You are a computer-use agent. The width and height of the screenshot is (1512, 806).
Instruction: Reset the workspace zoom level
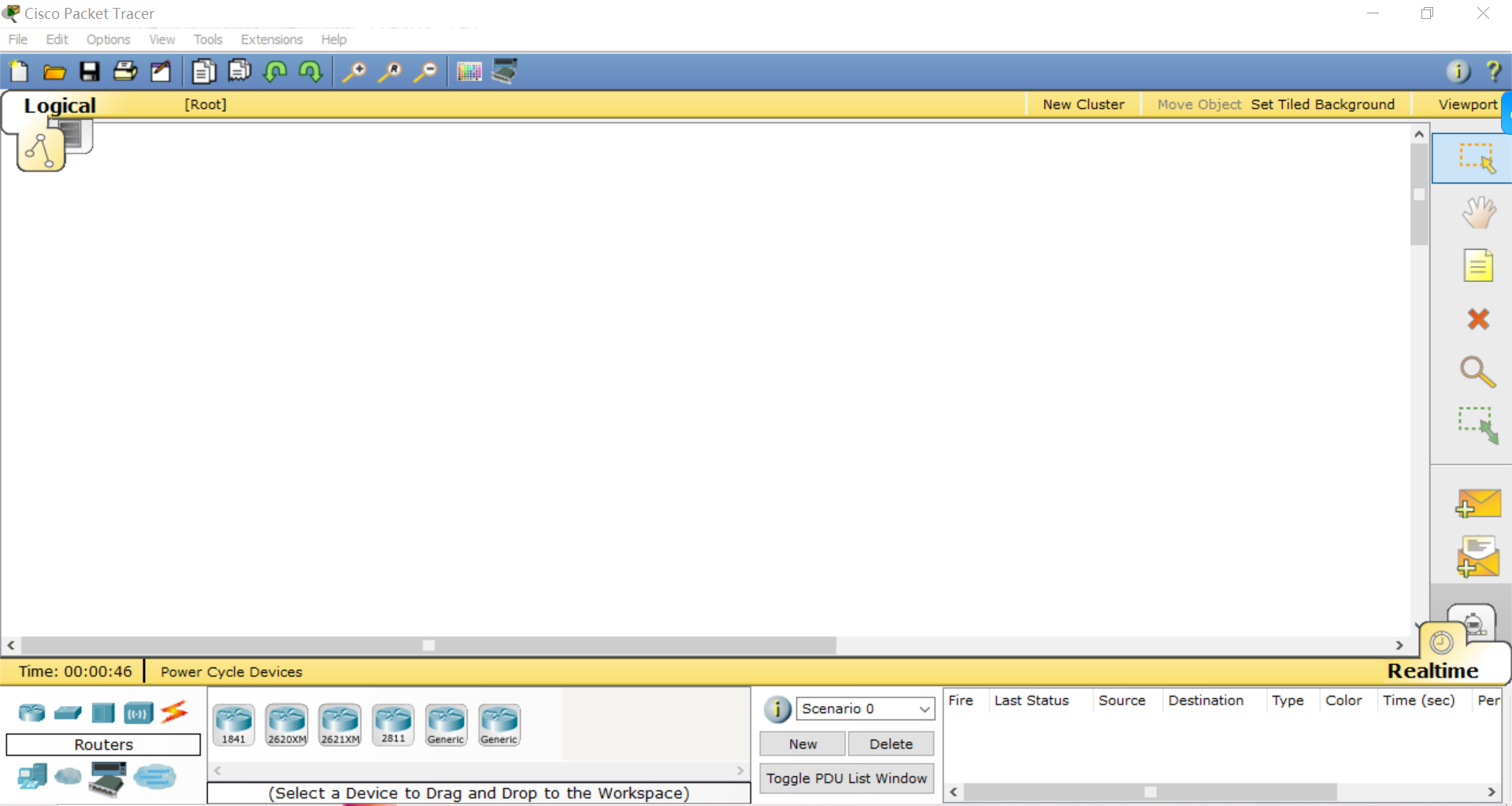point(390,72)
